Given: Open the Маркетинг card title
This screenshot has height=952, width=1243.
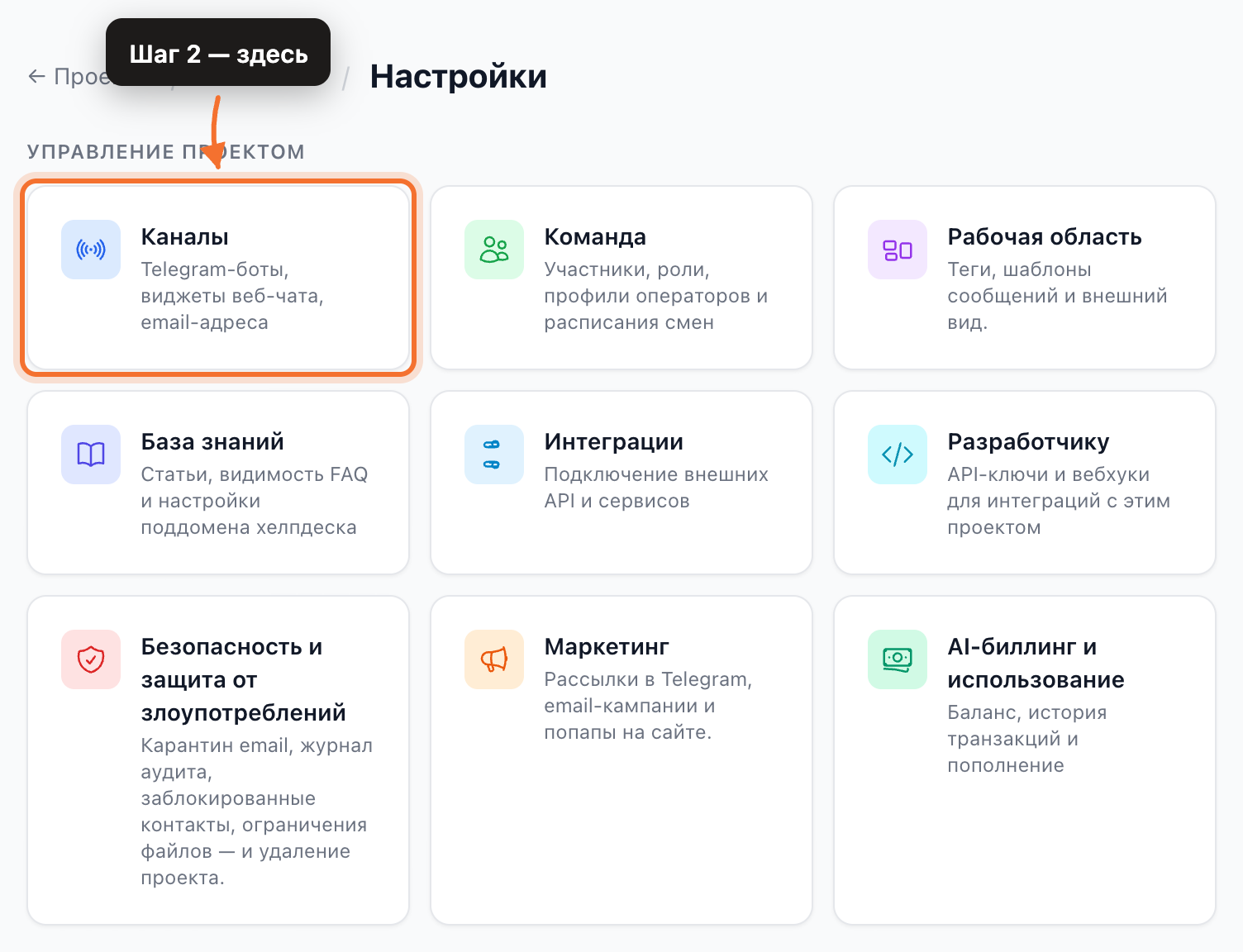Looking at the screenshot, I should coord(607,646).
